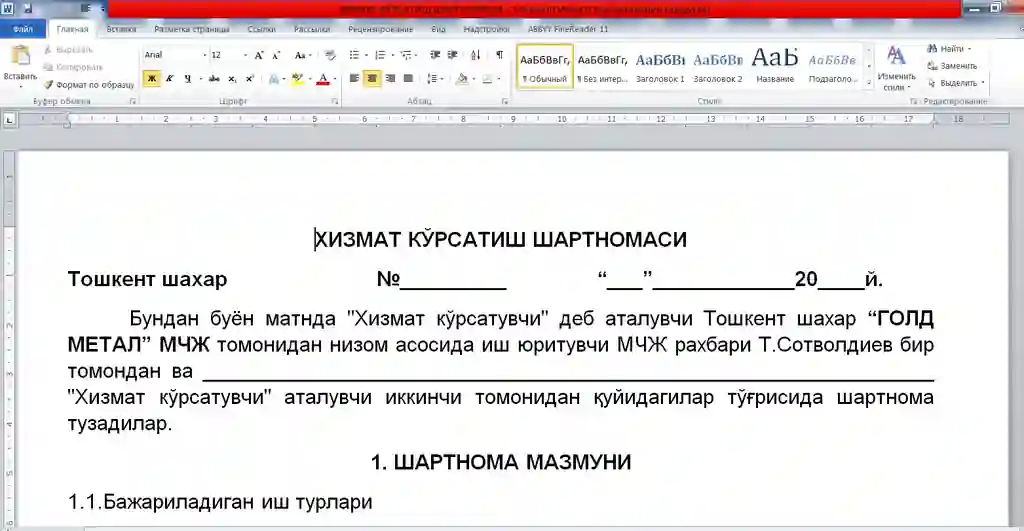The height and width of the screenshot is (531, 1024).
Task: Click the Increase Indent icon
Action: (x=452, y=56)
